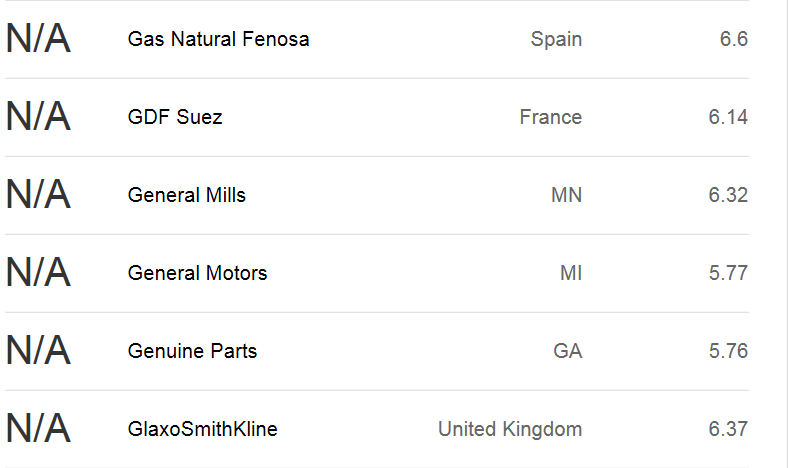
Task: Click the 6.6 score value
Action: point(733,40)
